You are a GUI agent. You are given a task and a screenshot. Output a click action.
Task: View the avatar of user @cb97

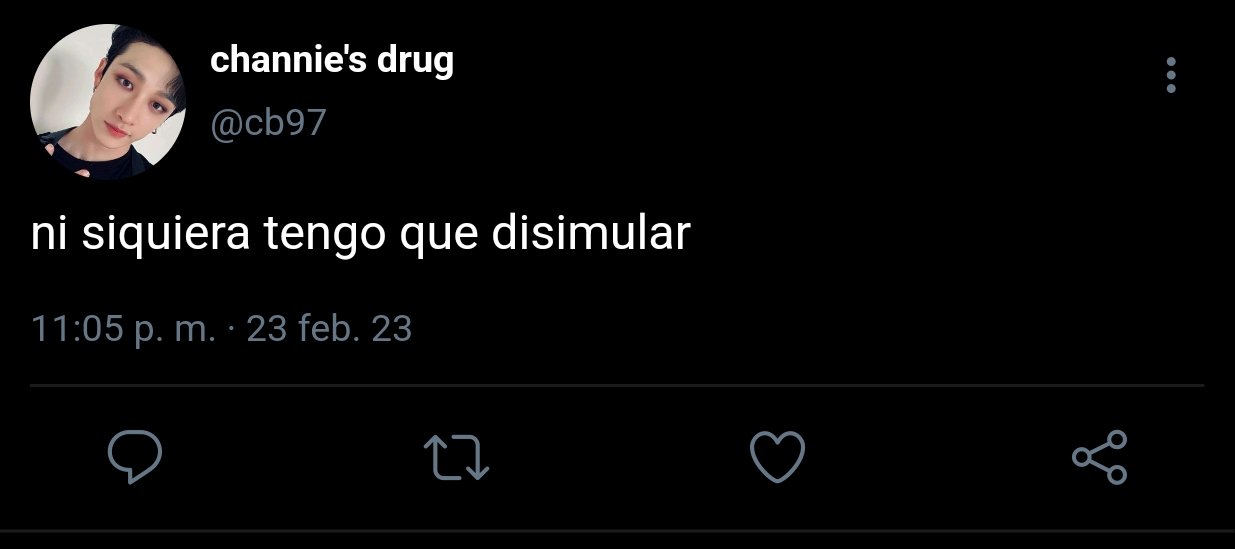(x=108, y=103)
